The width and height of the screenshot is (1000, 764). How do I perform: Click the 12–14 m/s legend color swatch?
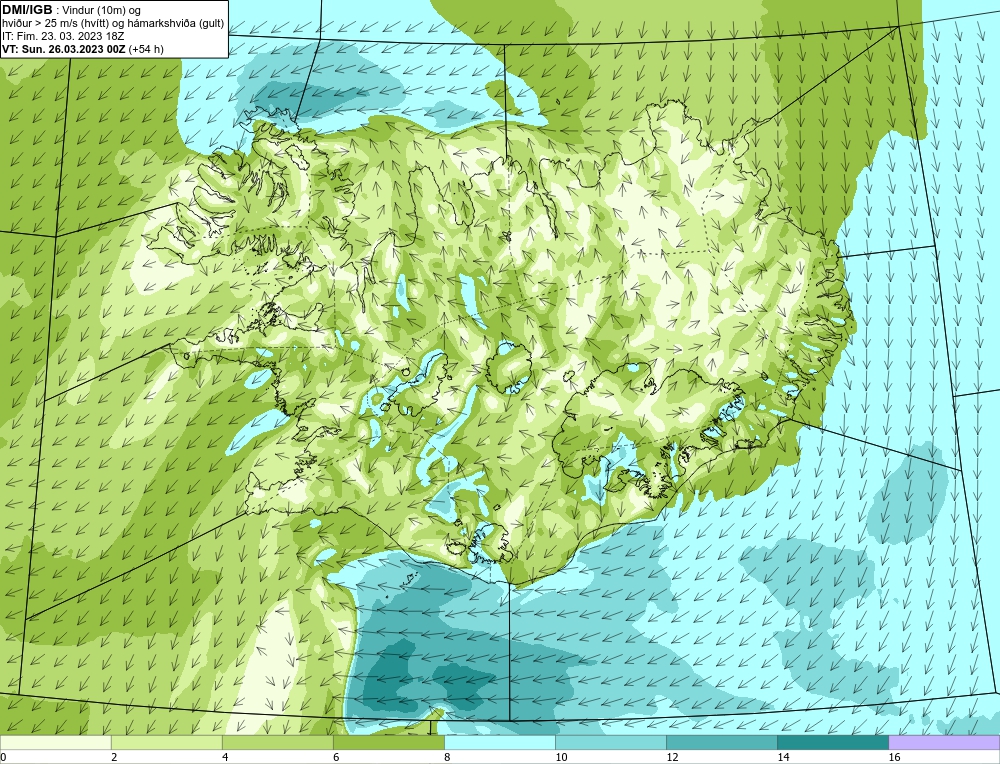(x=721, y=742)
